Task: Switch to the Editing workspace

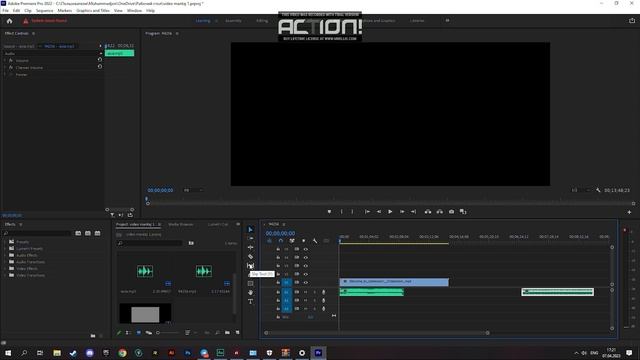Action: 262,21
